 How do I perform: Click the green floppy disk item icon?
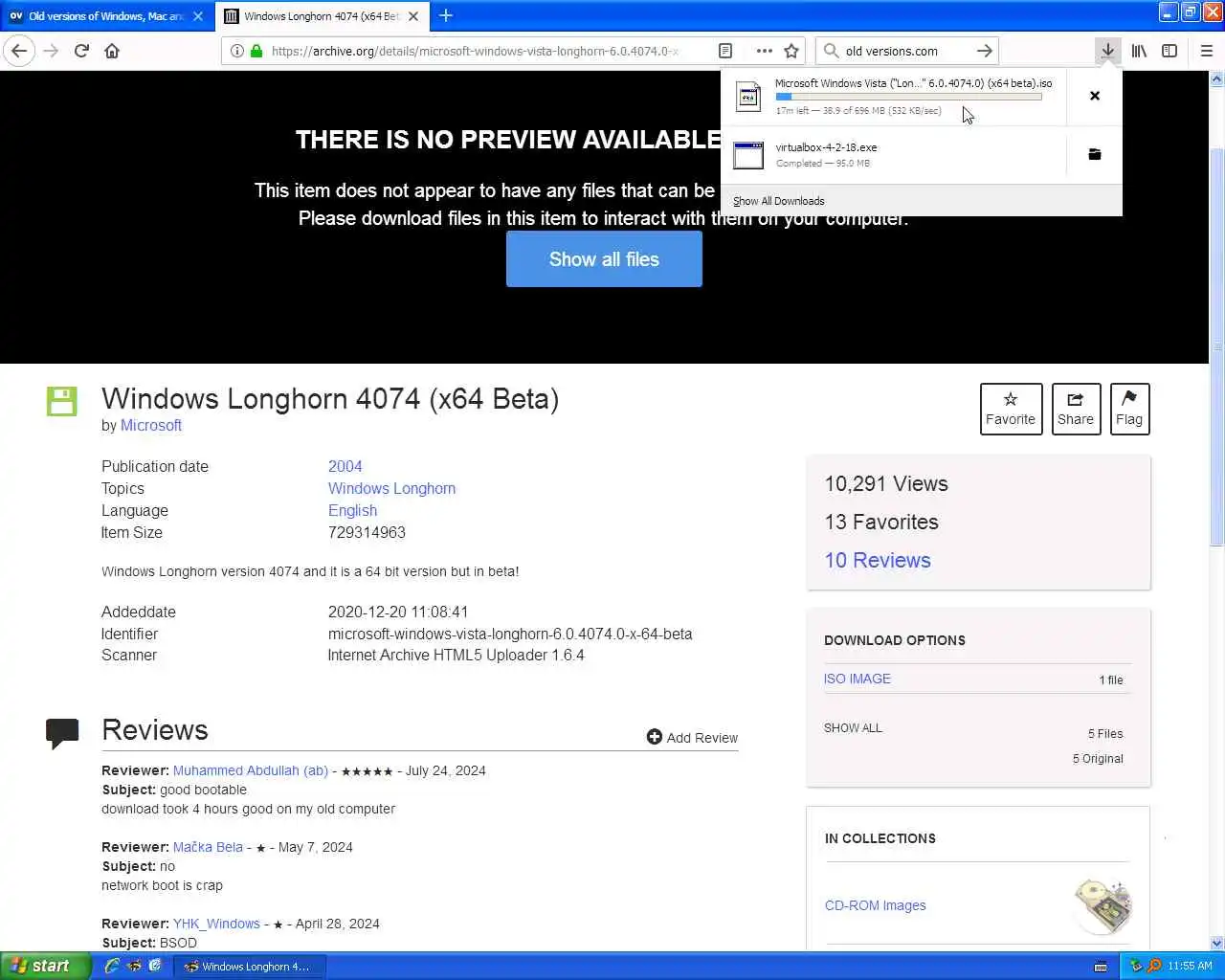coord(61,401)
